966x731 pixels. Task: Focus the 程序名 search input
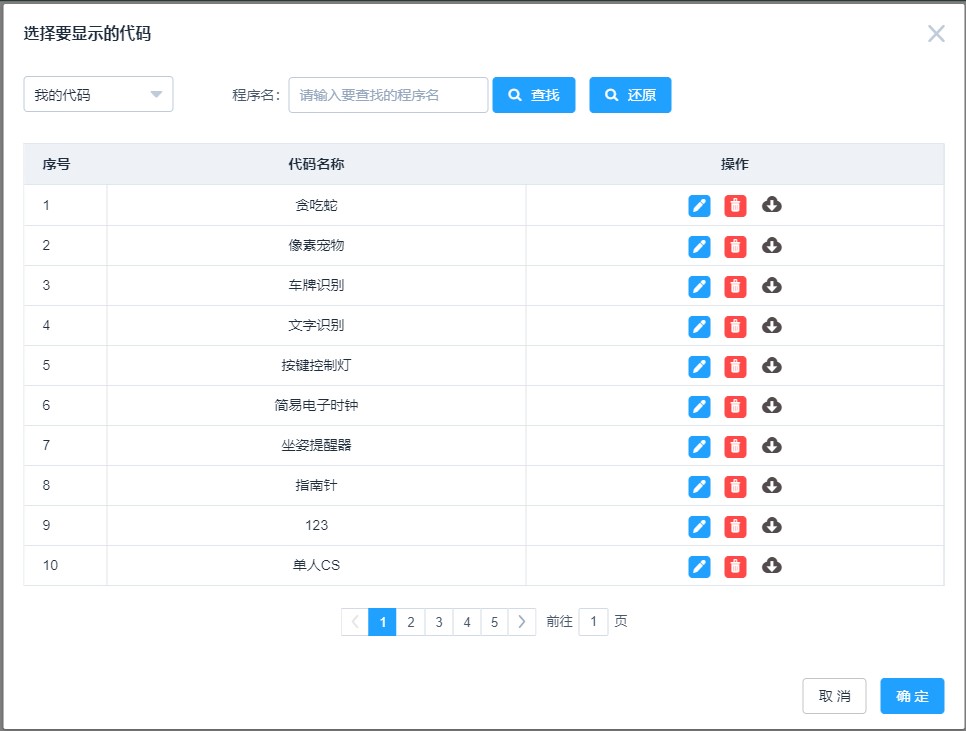[x=388, y=95]
